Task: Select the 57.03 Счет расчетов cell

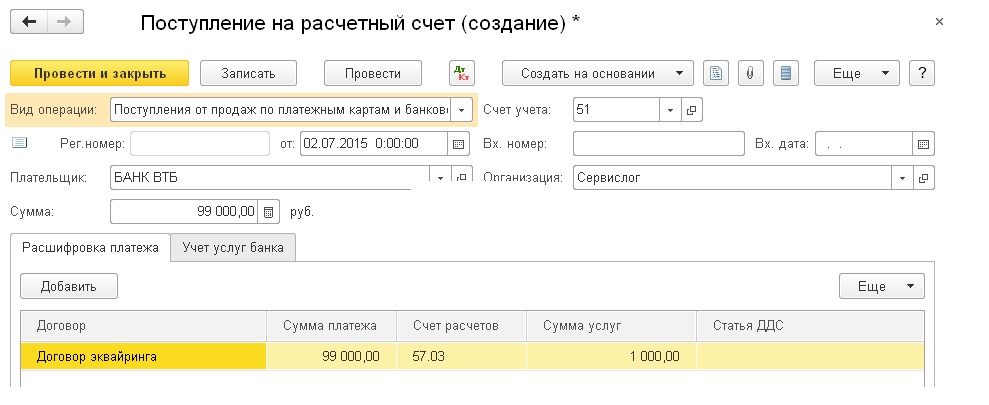Action: click(x=461, y=356)
